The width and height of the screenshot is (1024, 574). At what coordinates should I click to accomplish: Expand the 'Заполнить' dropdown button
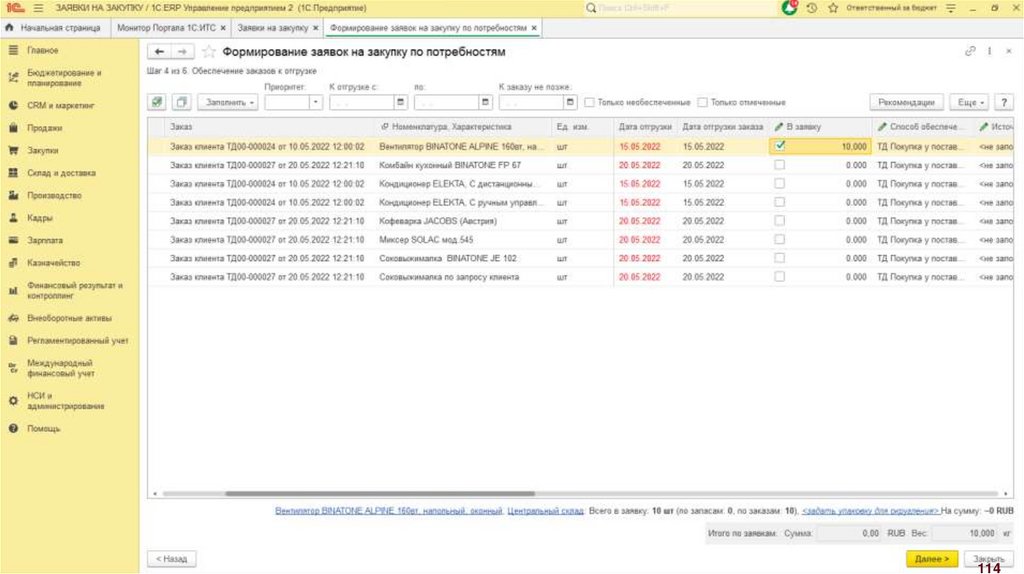tap(228, 102)
